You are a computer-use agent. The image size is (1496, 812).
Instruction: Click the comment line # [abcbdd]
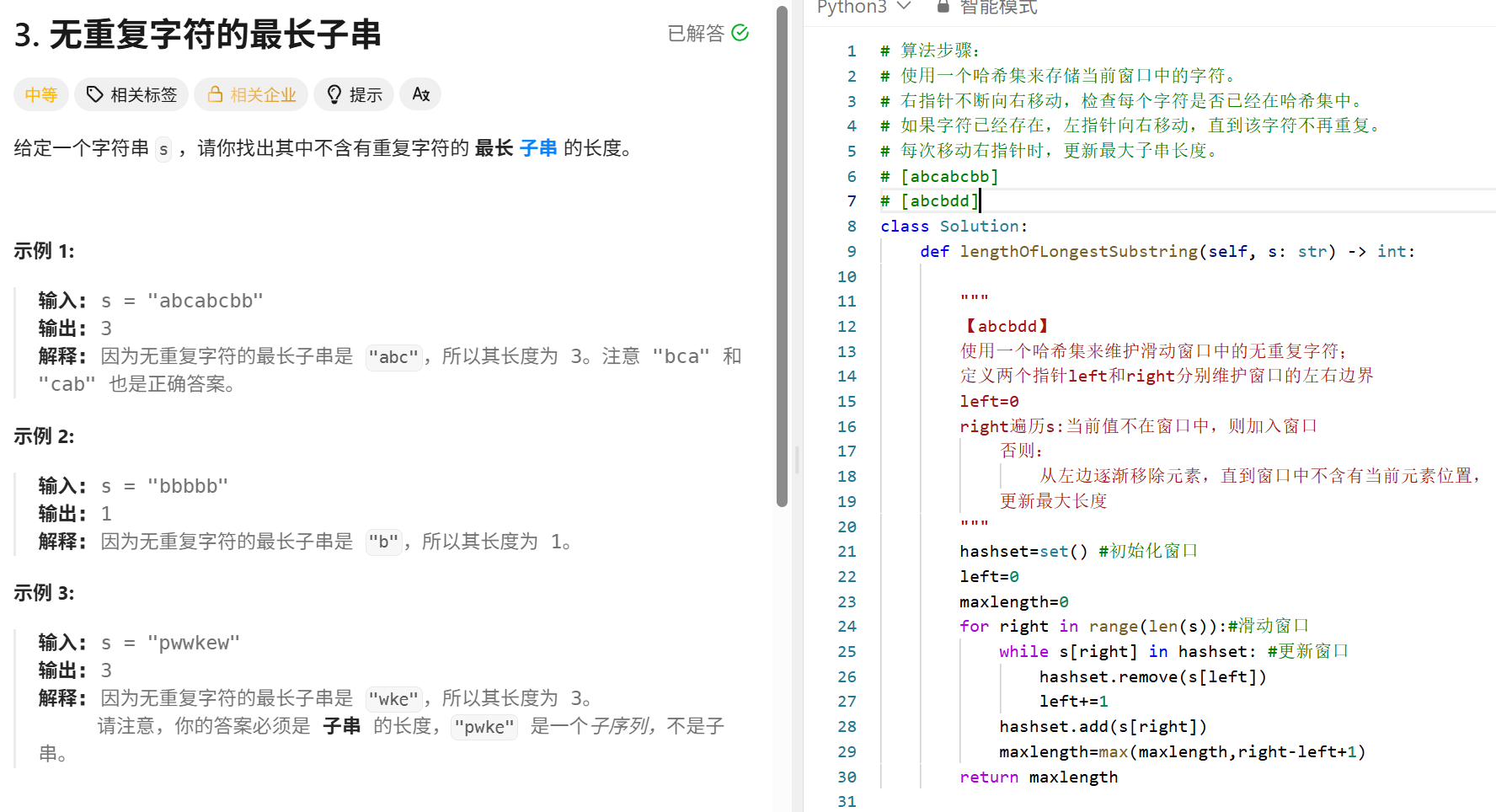(929, 200)
